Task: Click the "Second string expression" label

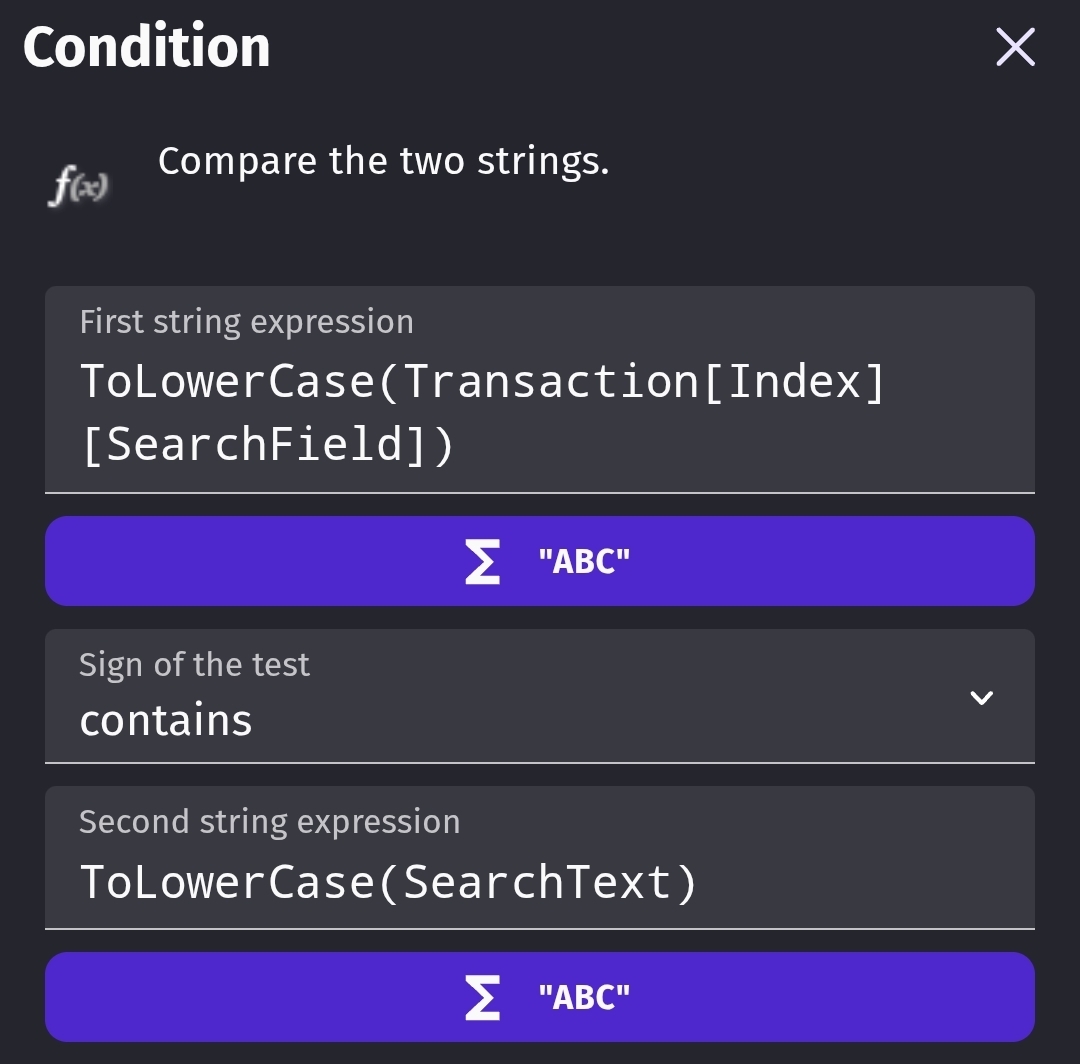Action: (269, 822)
